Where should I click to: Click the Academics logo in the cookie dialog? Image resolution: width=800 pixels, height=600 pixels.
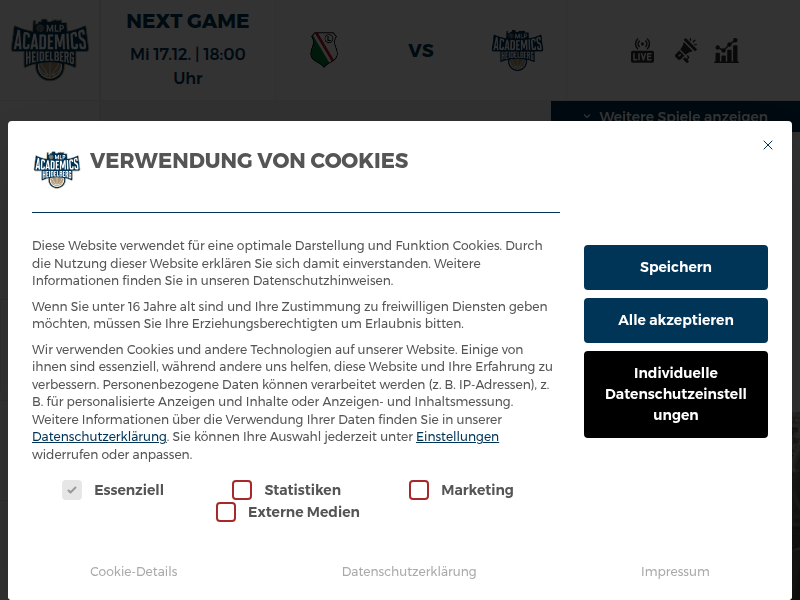(x=57, y=168)
